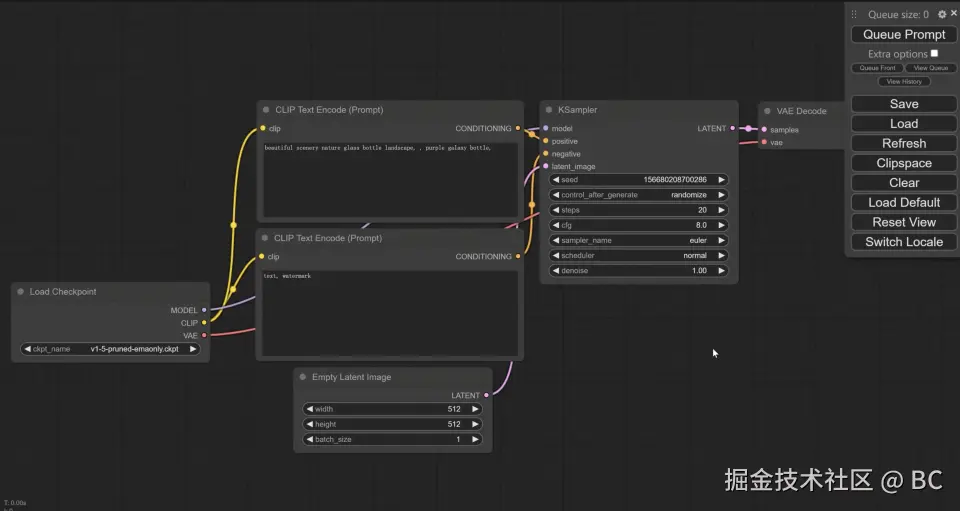Image resolution: width=960 pixels, height=511 pixels.
Task: Click the positive prompt text area
Action: pyautogui.click(x=390, y=179)
